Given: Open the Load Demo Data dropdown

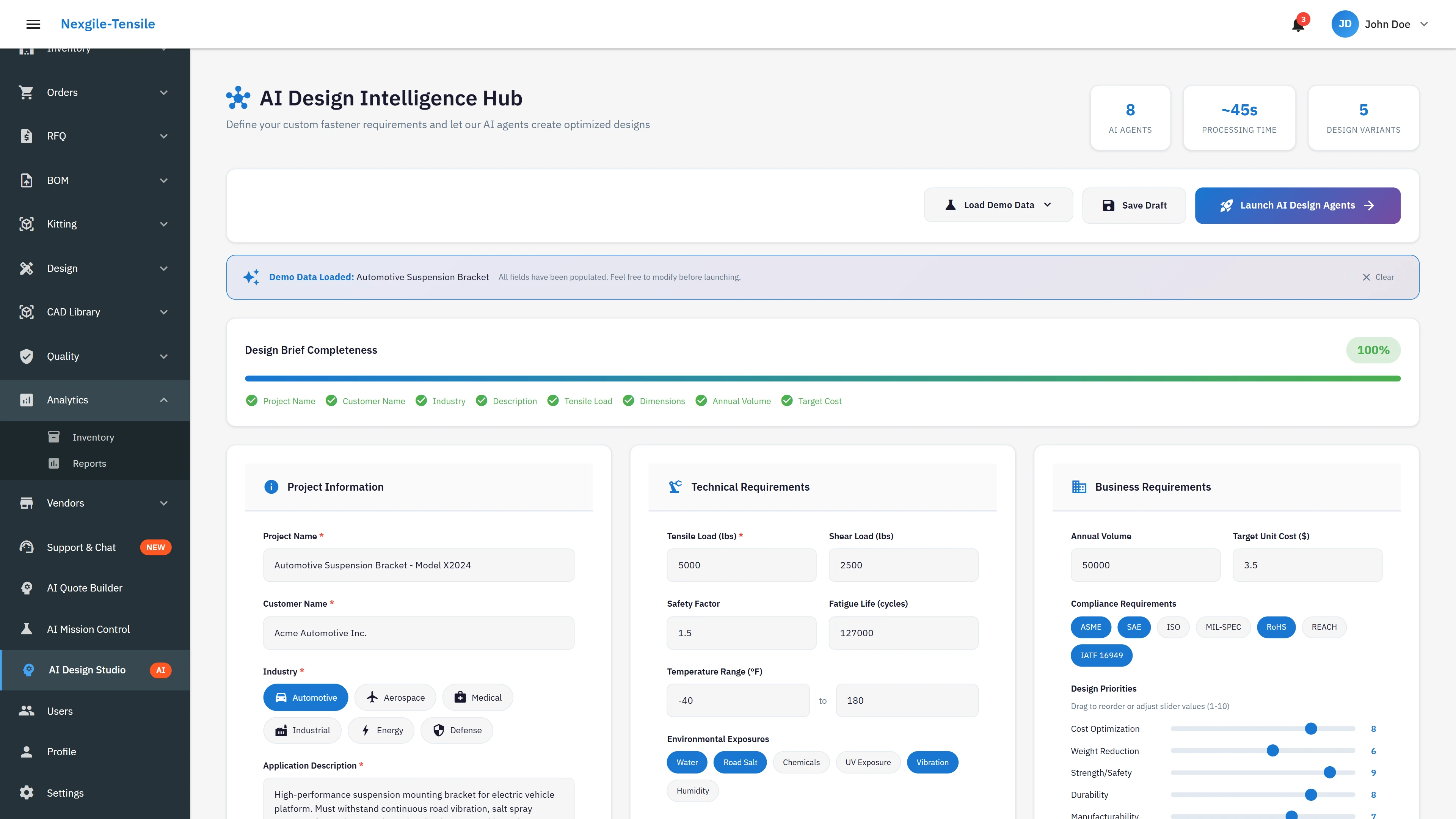Looking at the screenshot, I should coord(998,205).
